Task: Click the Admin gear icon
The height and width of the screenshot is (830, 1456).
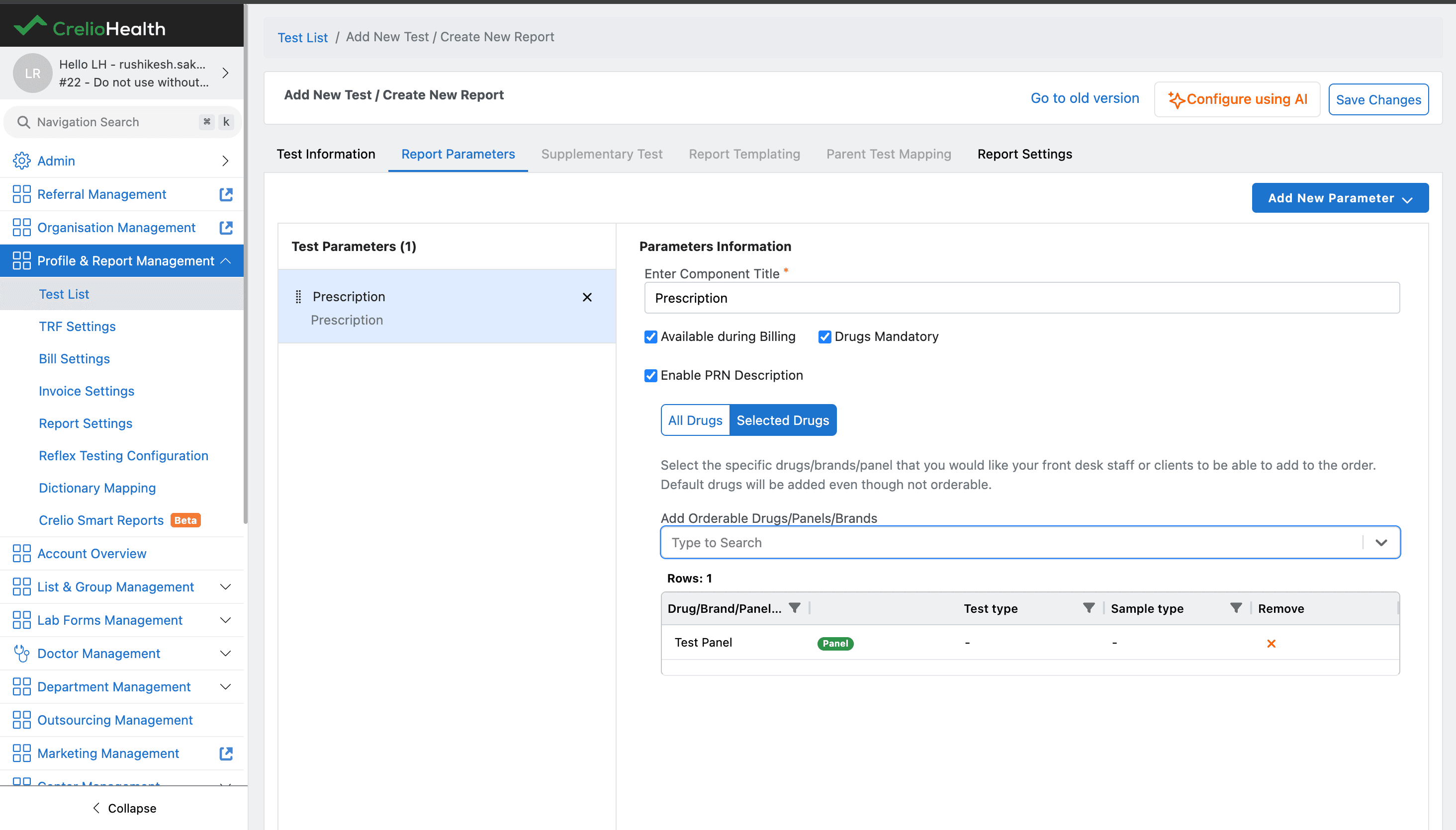Action: (x=22, y=161)
